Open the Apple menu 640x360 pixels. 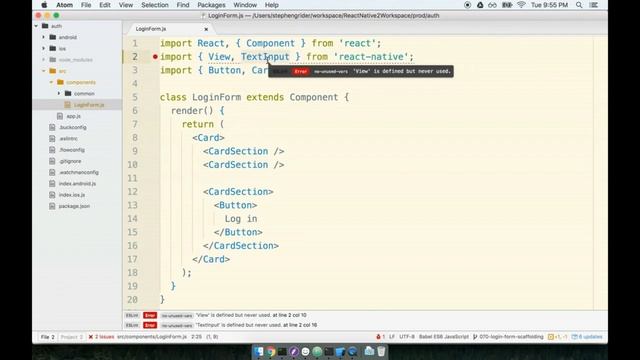click(x=44, y=5)
